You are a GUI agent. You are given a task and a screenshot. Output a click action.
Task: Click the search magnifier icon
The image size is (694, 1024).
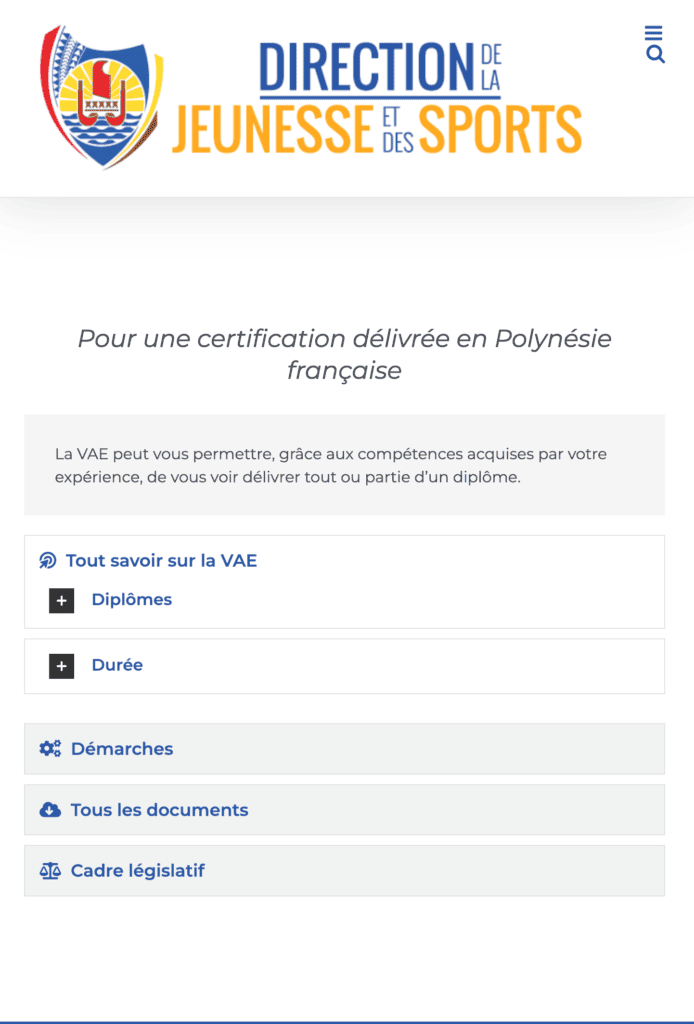click(655, 55)
